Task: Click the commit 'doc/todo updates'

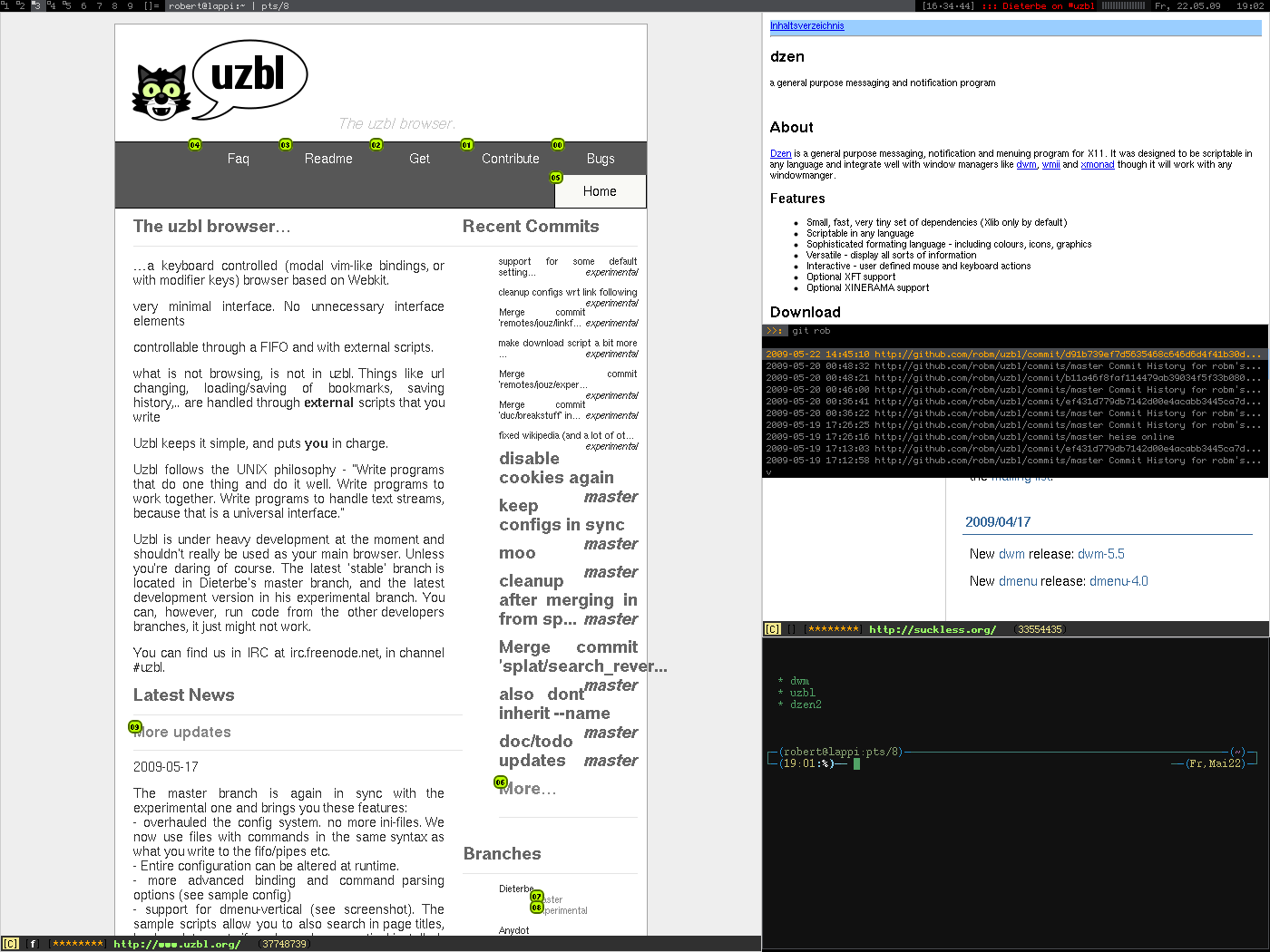Action: coord(536,751)
